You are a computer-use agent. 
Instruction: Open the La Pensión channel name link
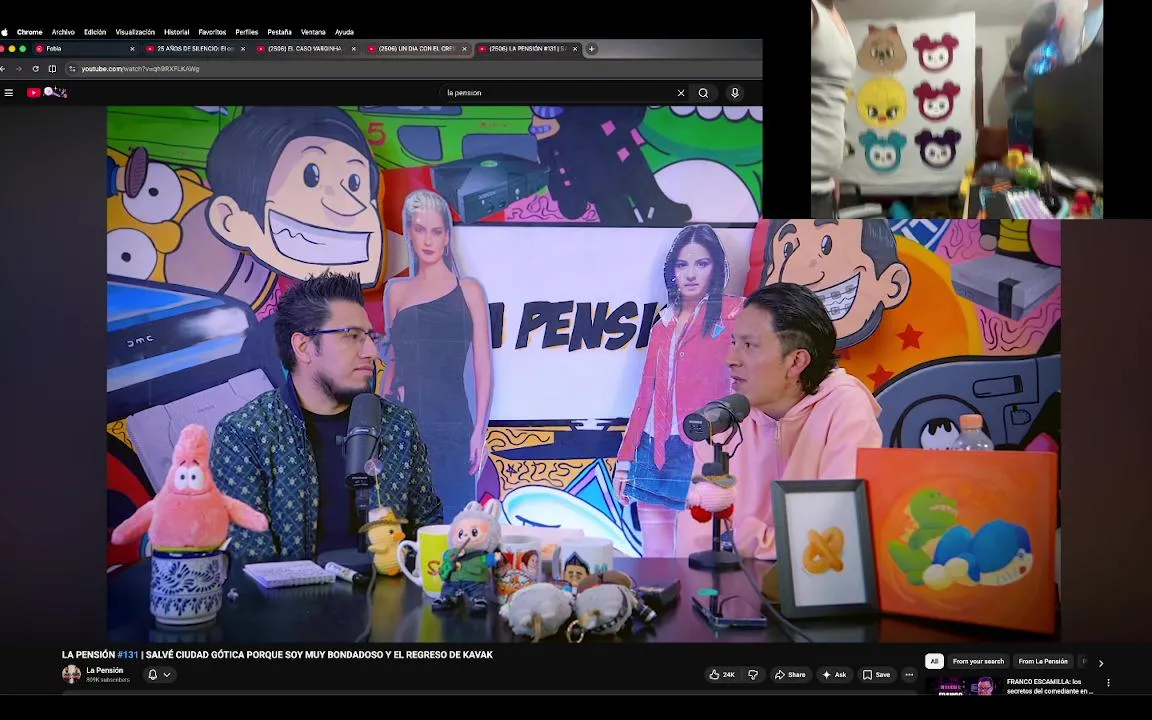[105, 670]
